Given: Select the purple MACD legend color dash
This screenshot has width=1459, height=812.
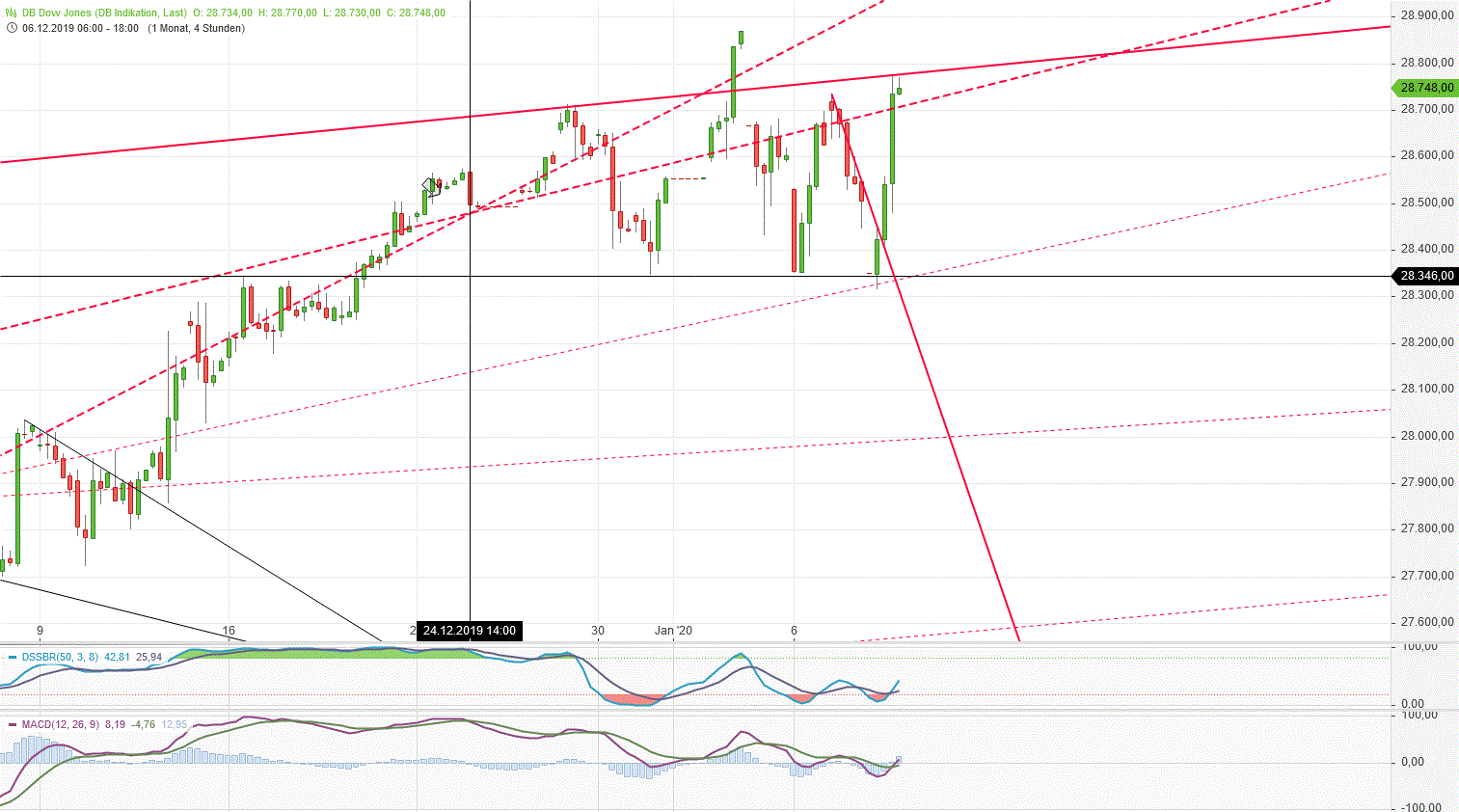Looking at the screenshot, I should click(x=12, y=724).
